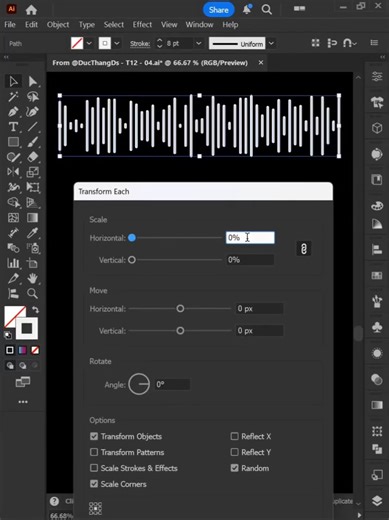Select the Hand tool
Screen dimensions: 389x520
point(32,278)
